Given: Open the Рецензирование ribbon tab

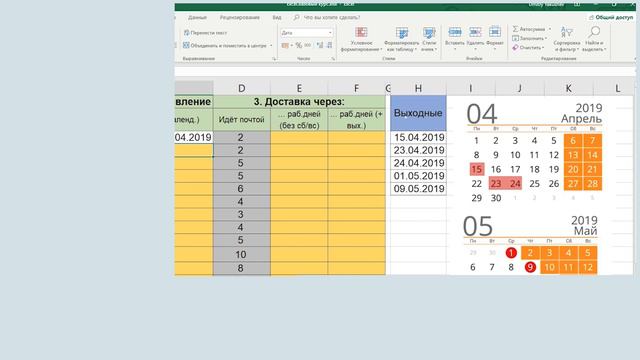Looking at the screenshot, I should coord(240,18).
